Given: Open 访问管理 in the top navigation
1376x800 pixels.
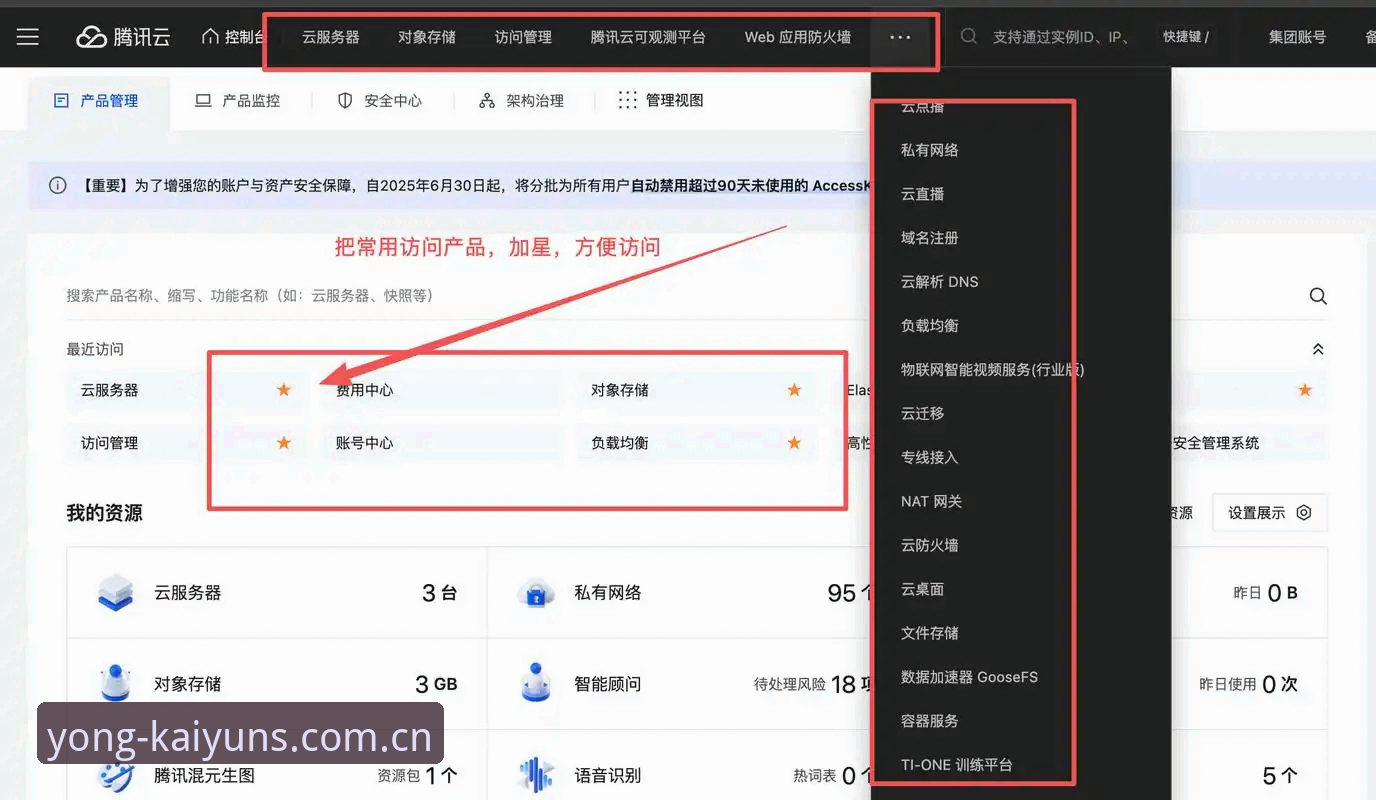Looking at the screenshot, I should click(x=523, y=37).
